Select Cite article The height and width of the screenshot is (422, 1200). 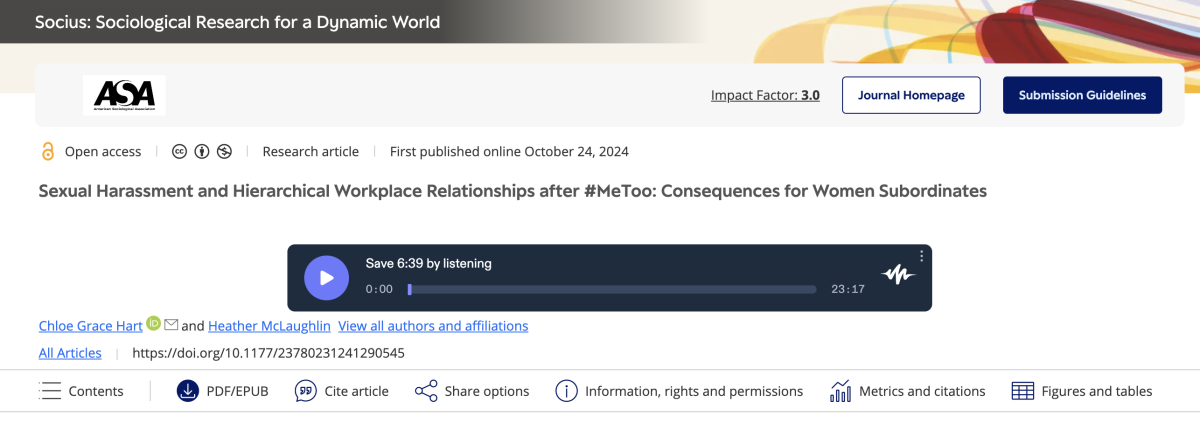341,391
